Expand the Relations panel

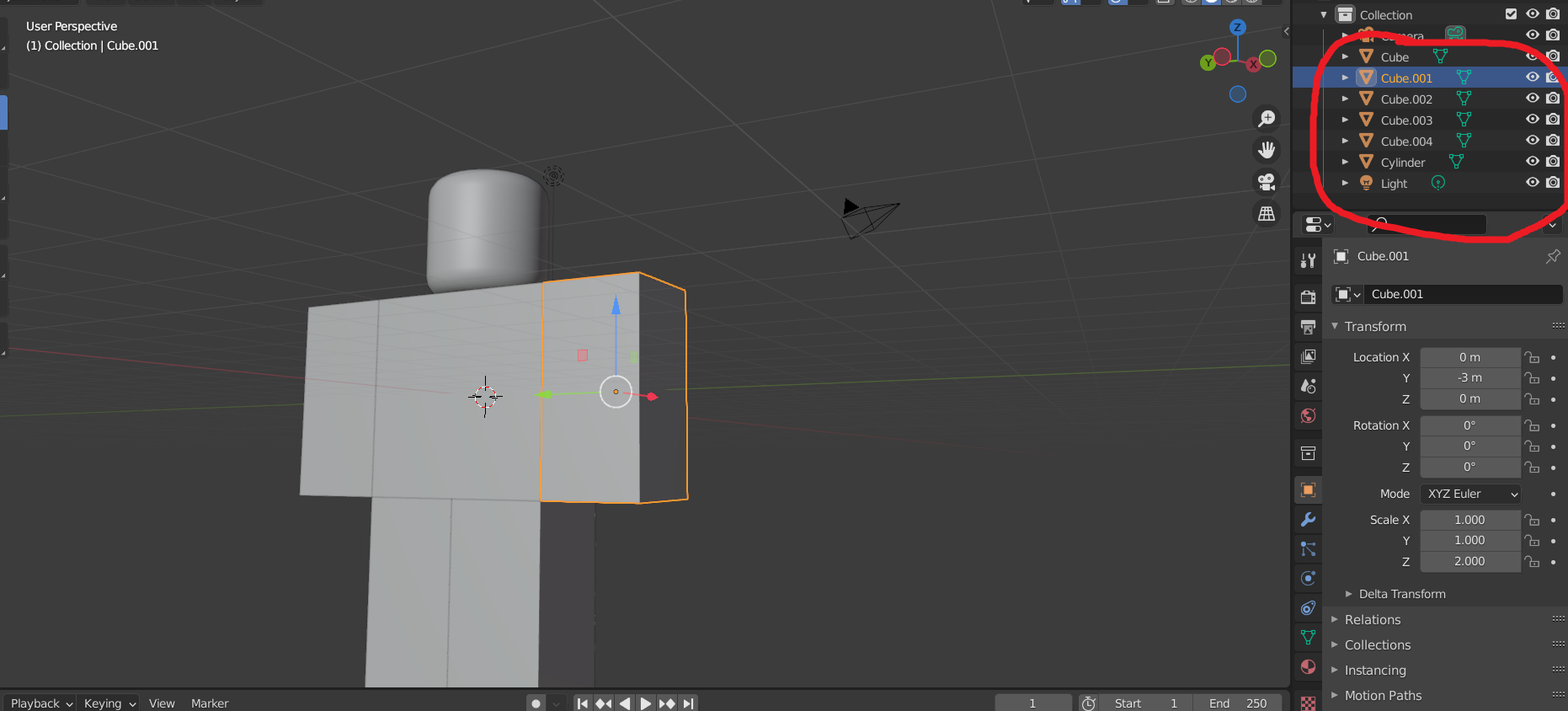1335,619
